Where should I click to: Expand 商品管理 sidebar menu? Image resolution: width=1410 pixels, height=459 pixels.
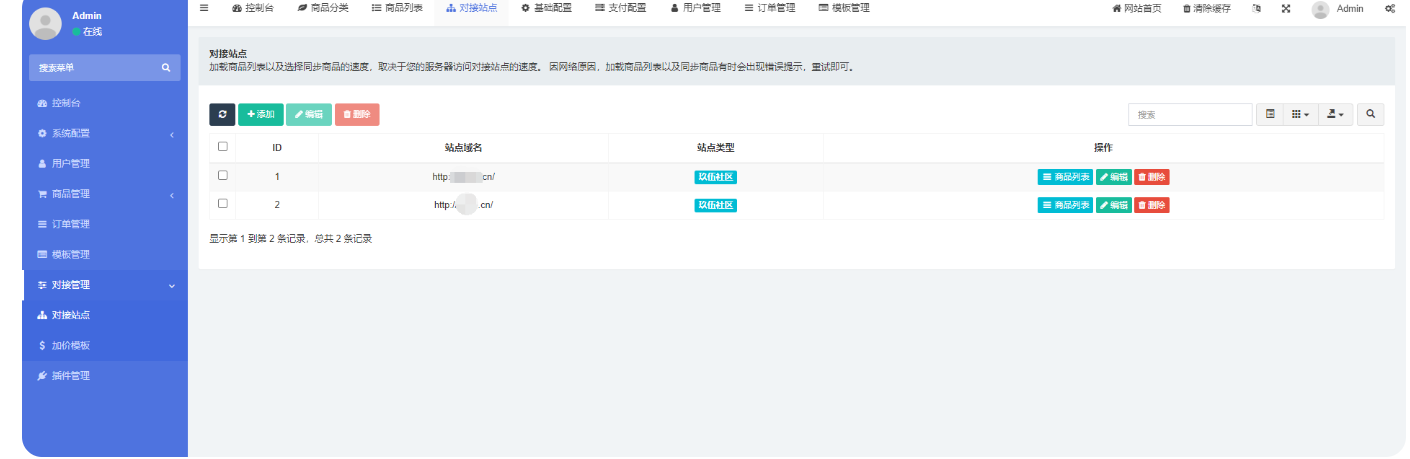[105, 194]
